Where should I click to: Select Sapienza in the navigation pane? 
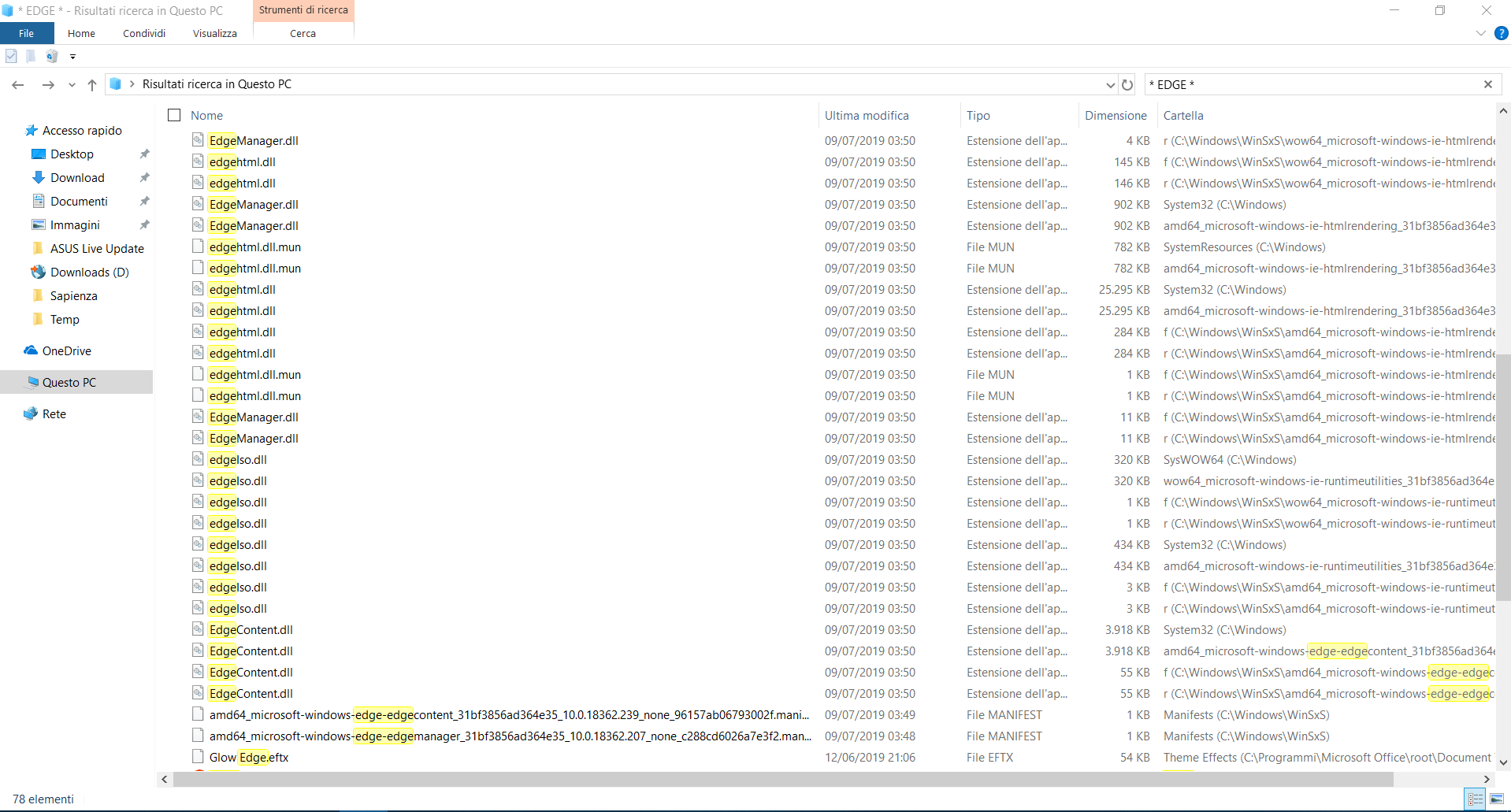[74, 295]
